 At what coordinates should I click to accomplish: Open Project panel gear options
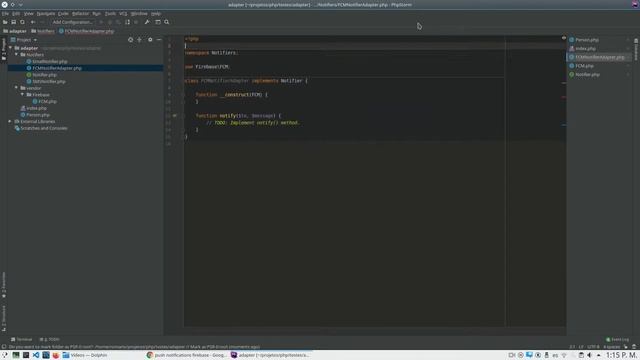(150, 40)
